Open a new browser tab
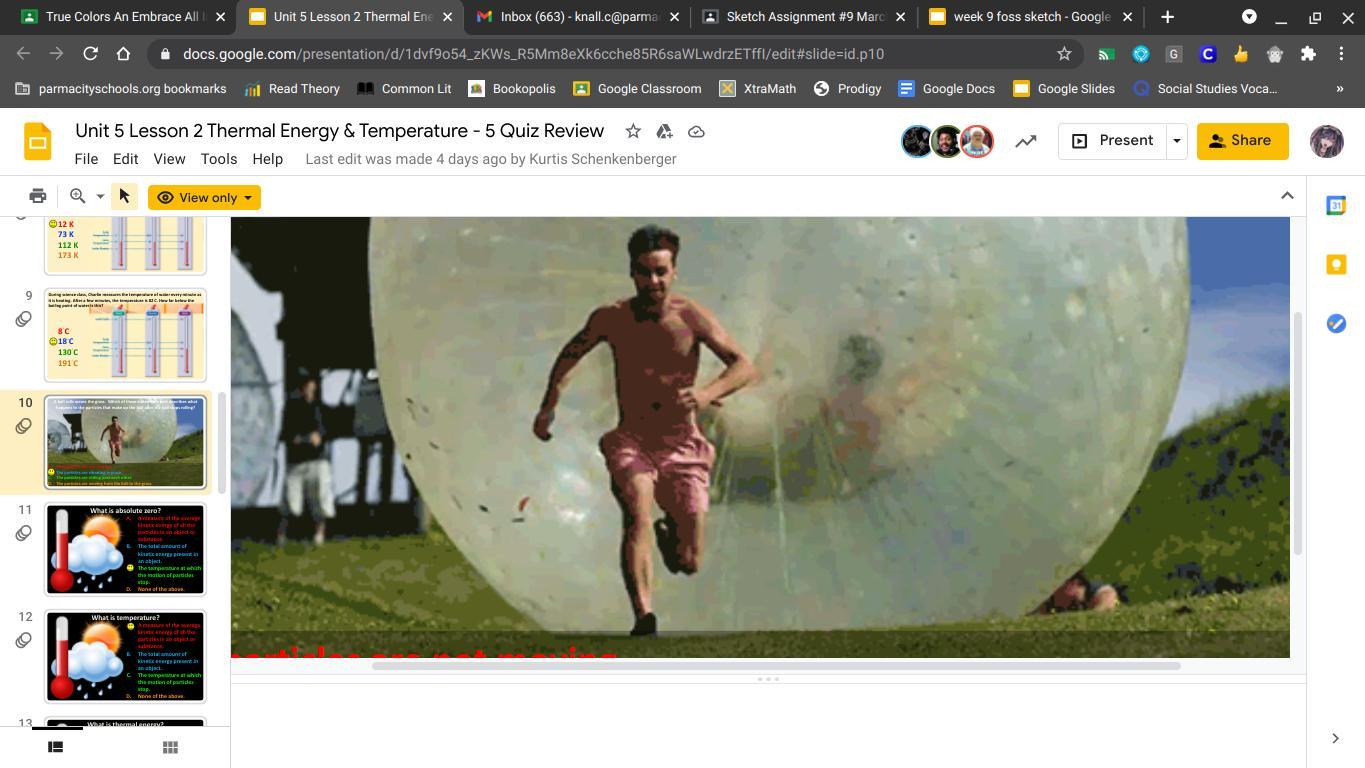This screenshot has height=768, width=1365. tap(1167, 17)
